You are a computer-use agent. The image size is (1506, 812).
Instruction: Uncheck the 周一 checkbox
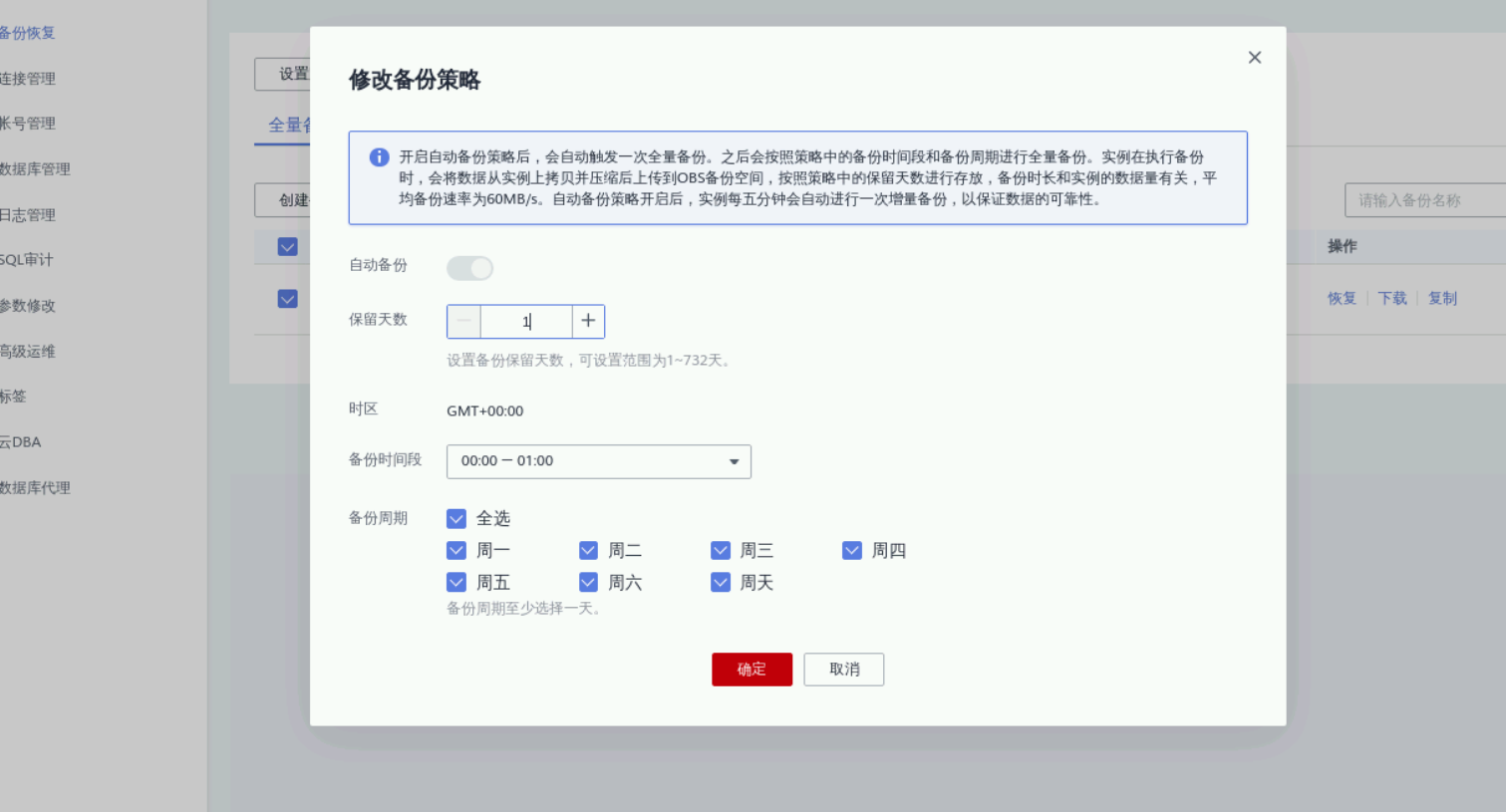coord(456,550)
